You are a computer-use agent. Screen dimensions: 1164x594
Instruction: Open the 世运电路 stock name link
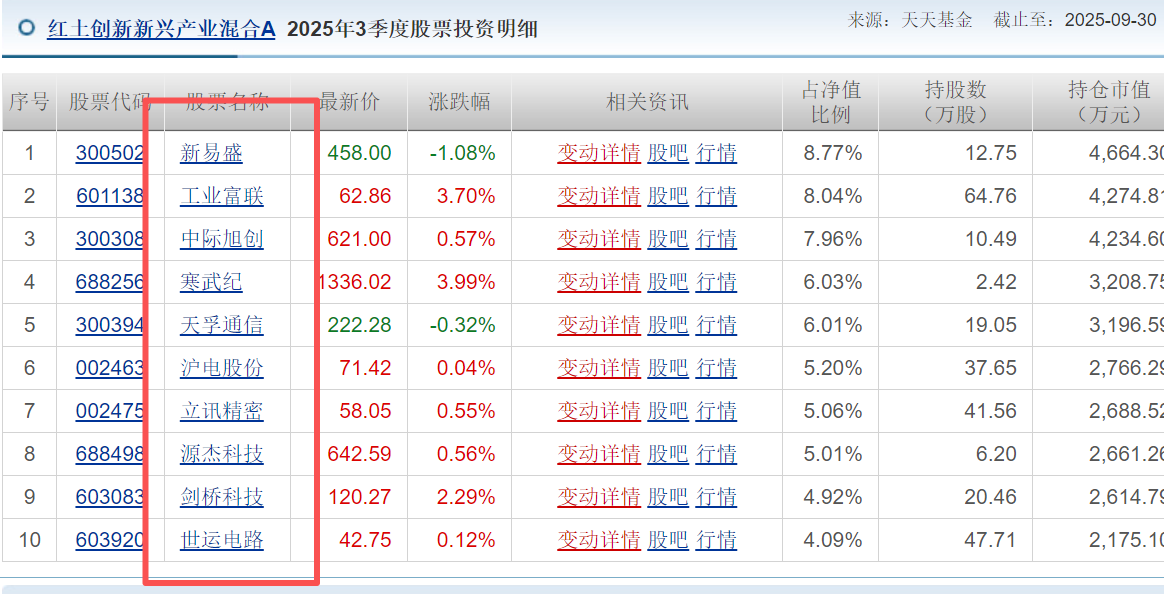tap(222, 540)
